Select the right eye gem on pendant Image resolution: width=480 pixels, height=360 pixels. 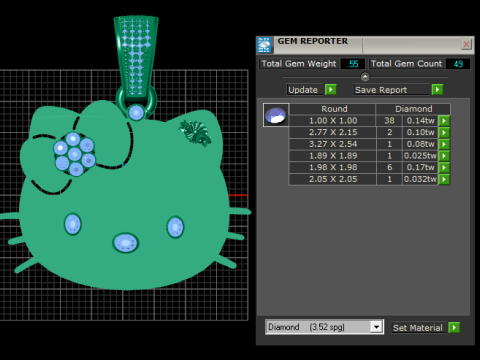(175, 227)
